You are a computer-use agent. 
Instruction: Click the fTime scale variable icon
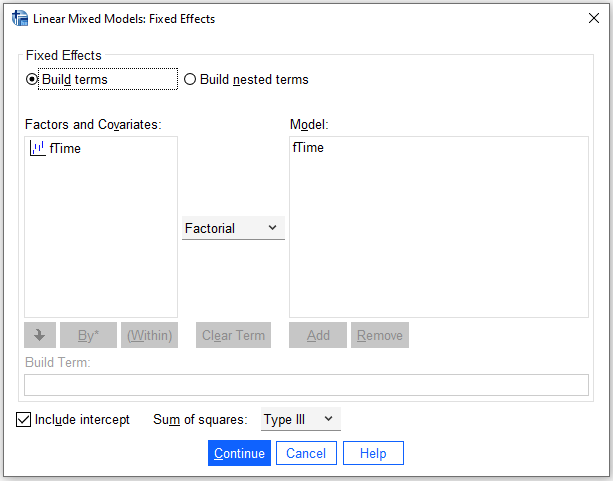click(38, 149)
